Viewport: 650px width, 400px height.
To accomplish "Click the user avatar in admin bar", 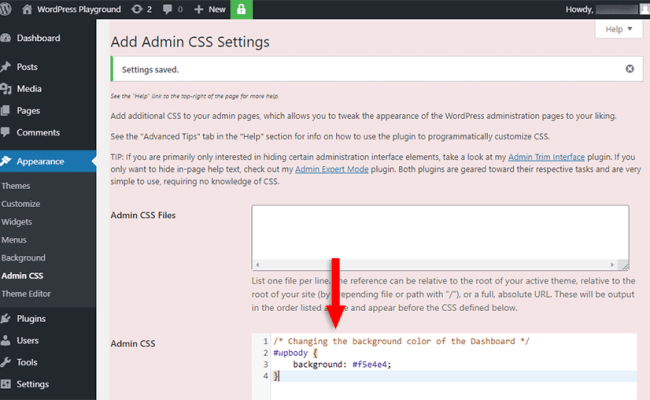I will click(x=645, y=9).
